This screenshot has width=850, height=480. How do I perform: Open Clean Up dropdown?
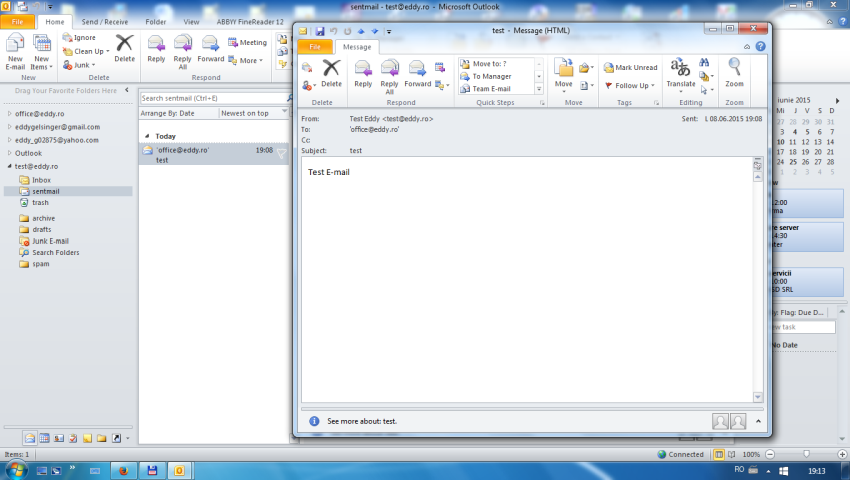click(x=86, y=52)
